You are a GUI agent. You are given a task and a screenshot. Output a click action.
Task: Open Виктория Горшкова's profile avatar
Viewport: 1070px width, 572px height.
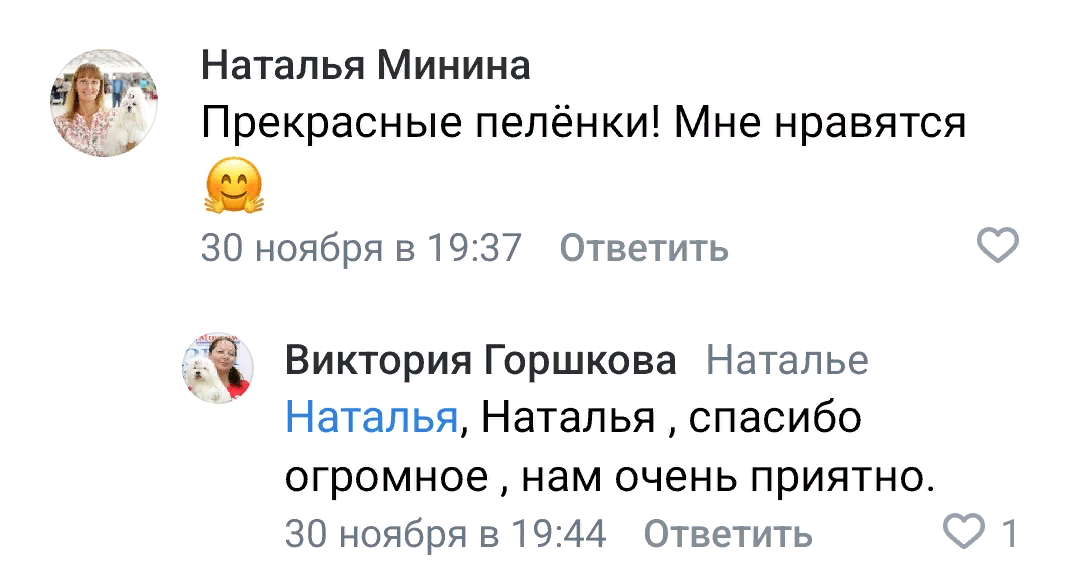(x=217, y=369)
